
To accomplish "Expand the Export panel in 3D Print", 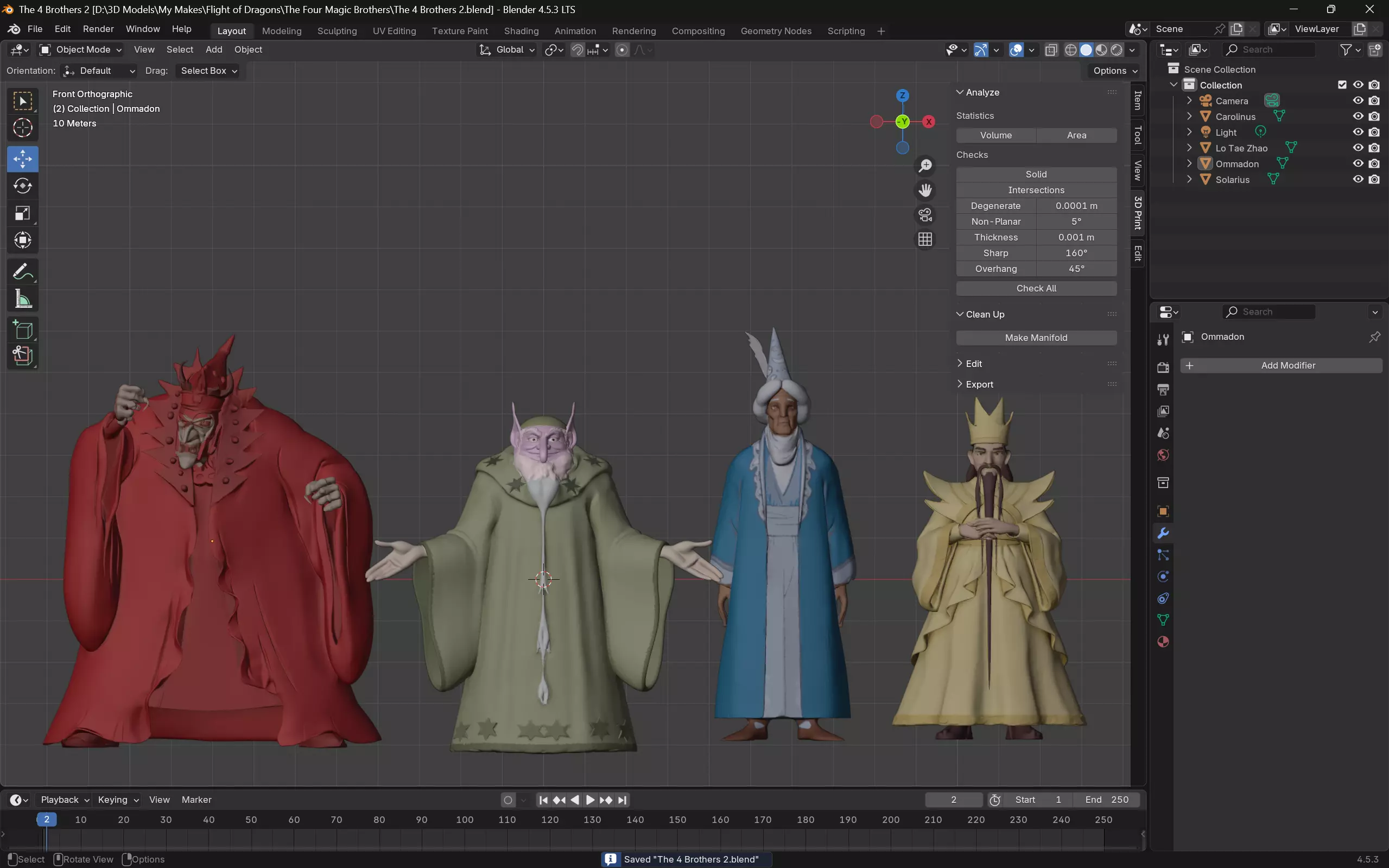I will coord(979,384).
